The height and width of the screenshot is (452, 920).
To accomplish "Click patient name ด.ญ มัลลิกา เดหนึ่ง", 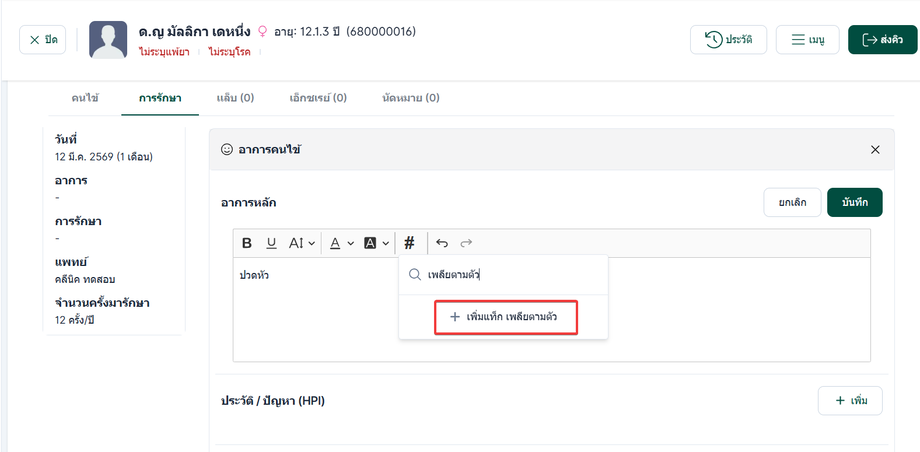I will 195,31.
